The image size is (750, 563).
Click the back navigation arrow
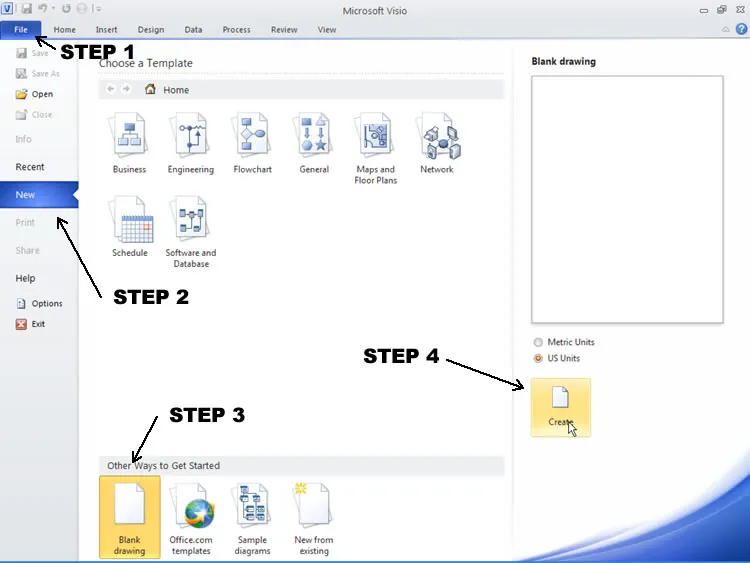click(x=110, y=89)
